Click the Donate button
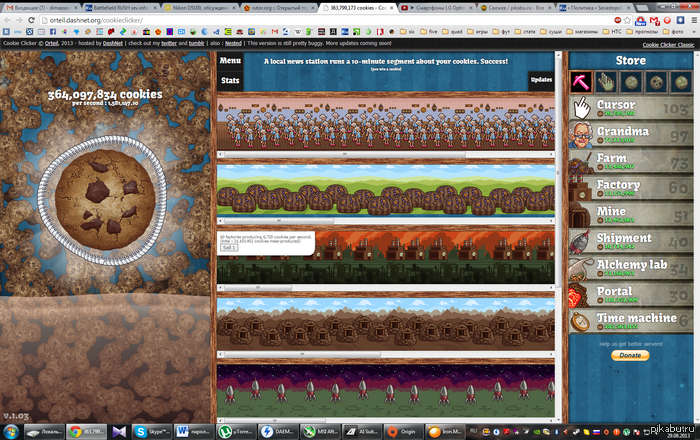The width and height of the screenshot is (700, 440). click(x=630, y=355)
